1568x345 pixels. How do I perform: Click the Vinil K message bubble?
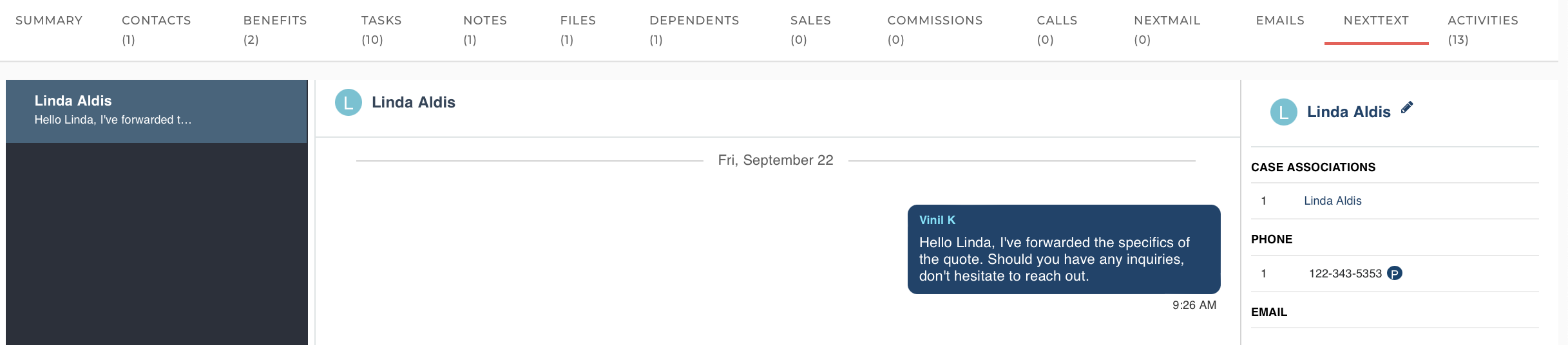point(1064,249)
